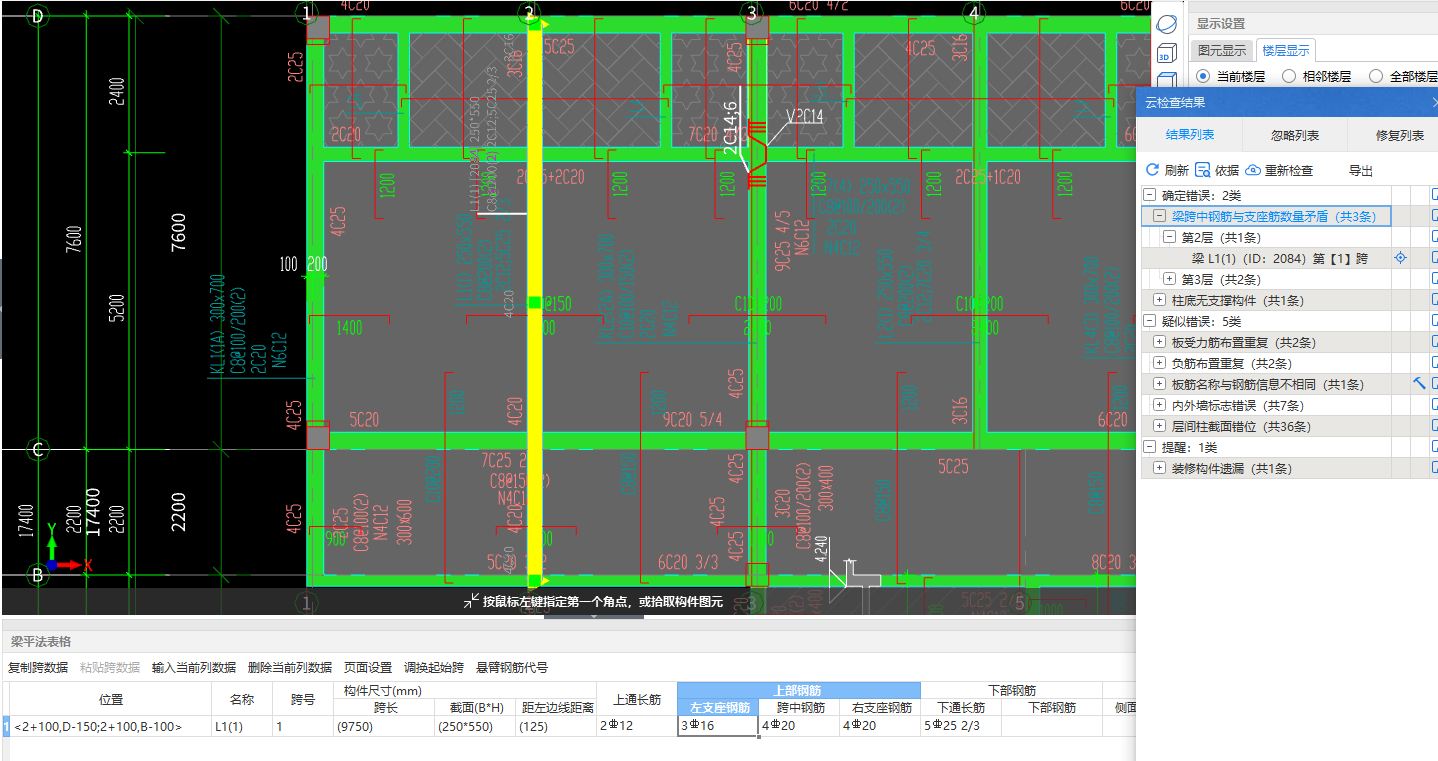Collapse 第2层 (共1条) node
The image size is (1438, 761).
point(1170,237)
